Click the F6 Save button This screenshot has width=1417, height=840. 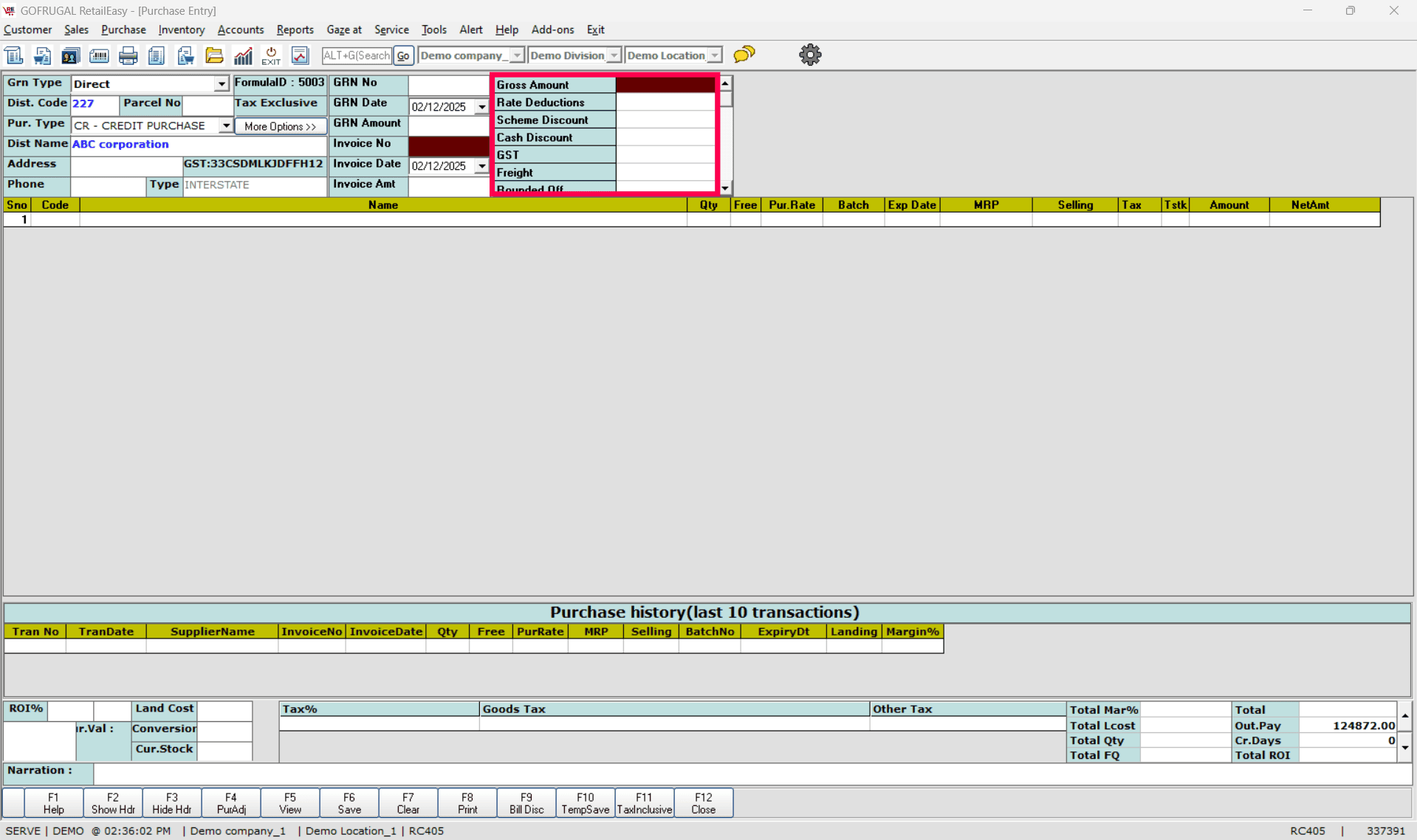point(349,803)
